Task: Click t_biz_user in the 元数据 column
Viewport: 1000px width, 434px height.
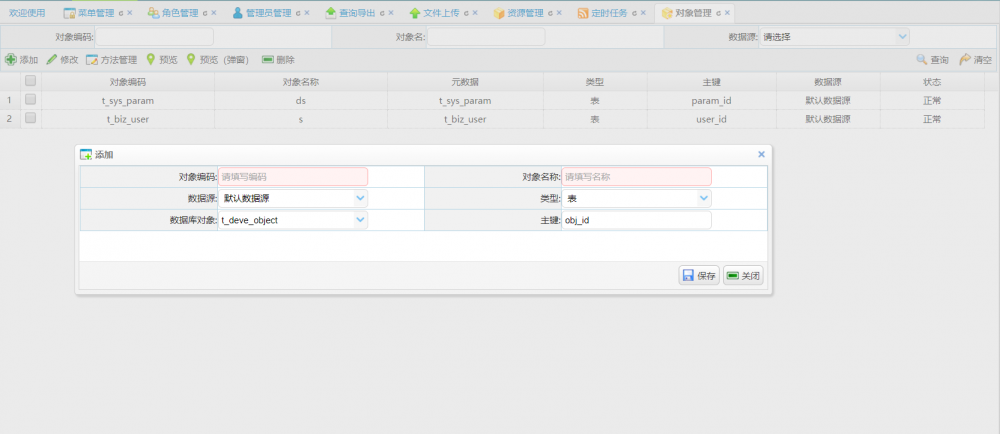Action: click(466, 119)
